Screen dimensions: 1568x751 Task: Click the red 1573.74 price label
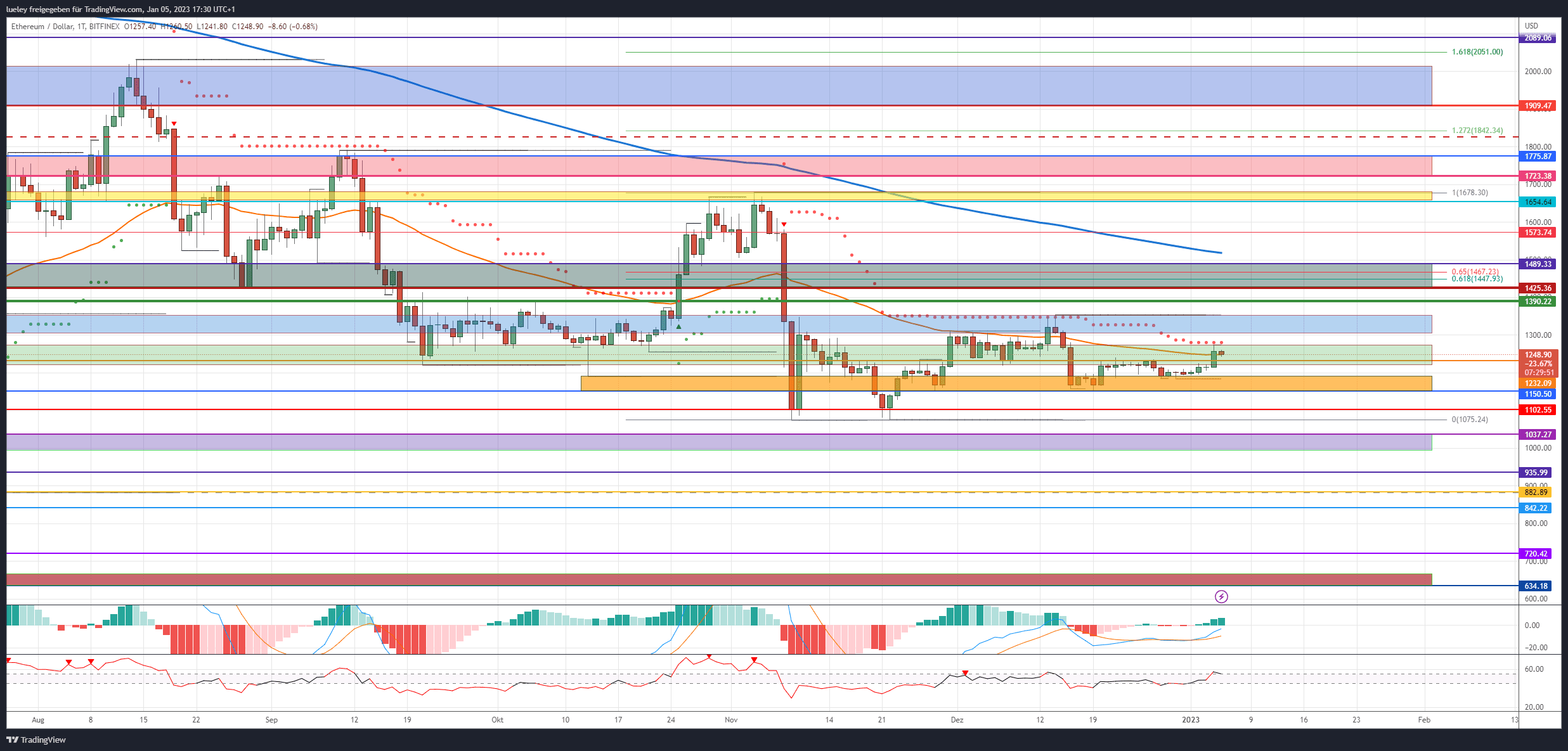[1538, 233]
